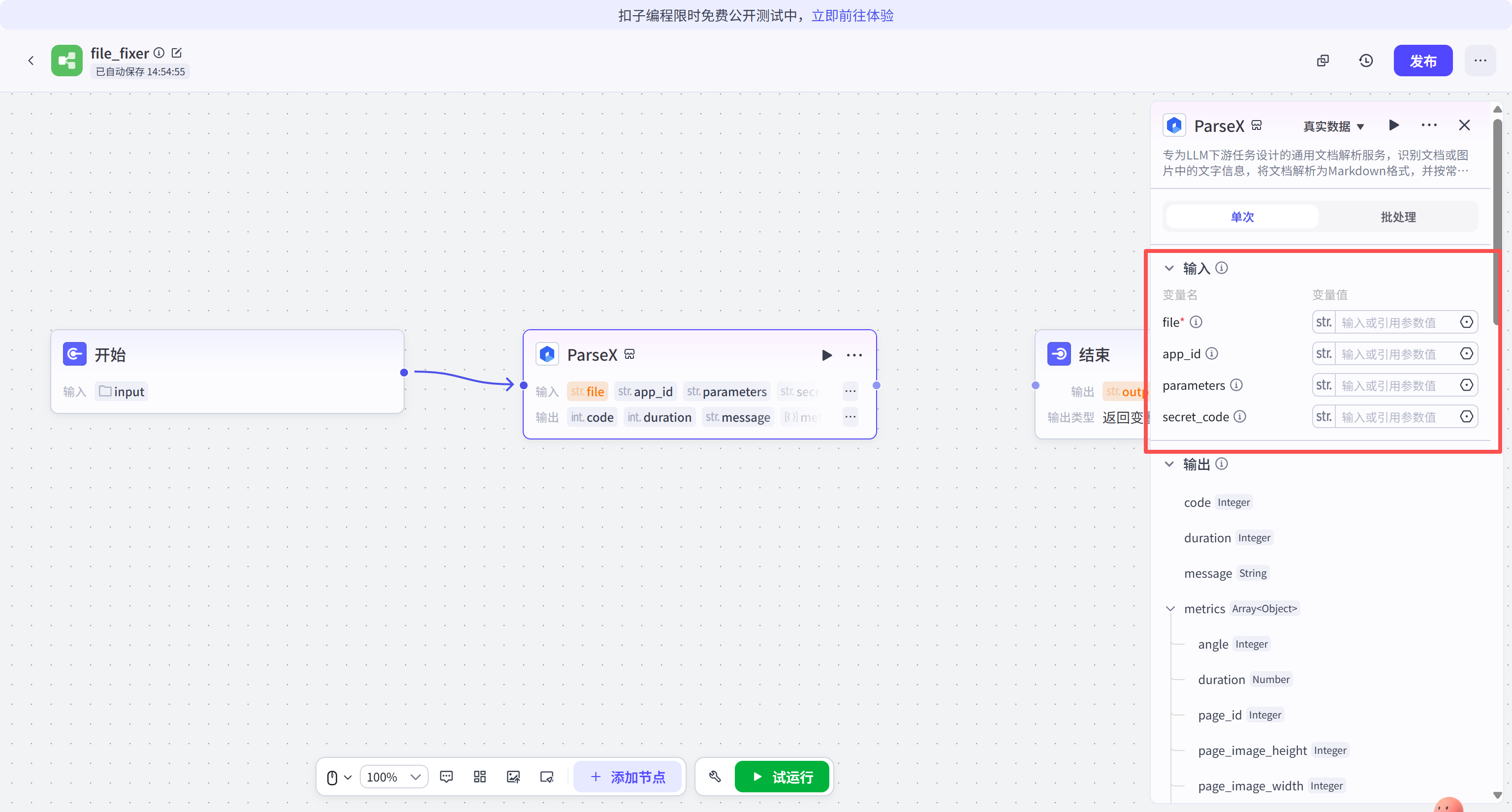Switch to the 批处理 mode
The height and width of the screenshot is (812, 1512).
(1398, 217)
